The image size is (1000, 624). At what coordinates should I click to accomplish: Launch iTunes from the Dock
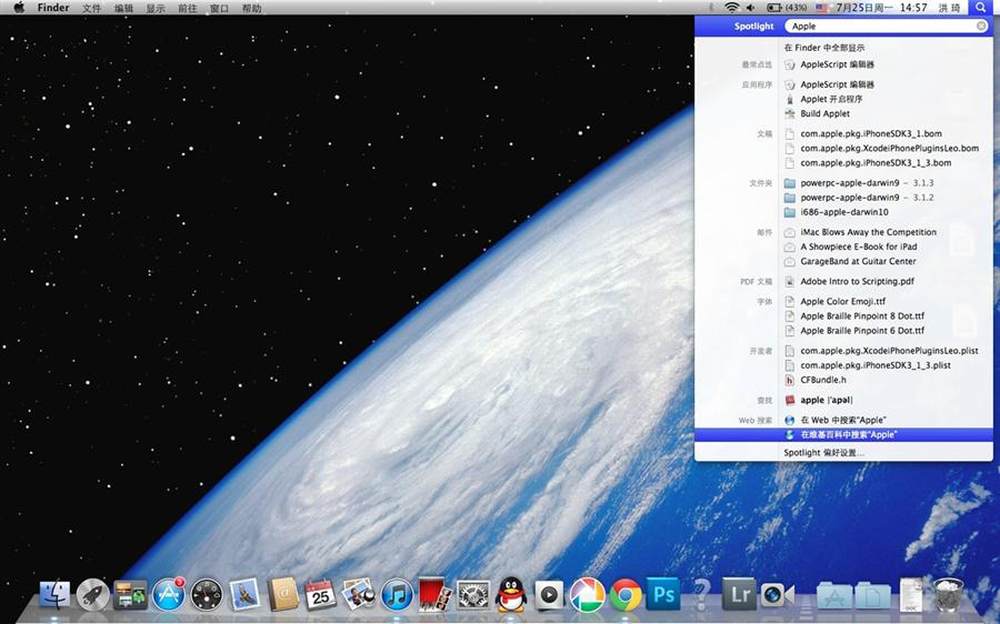coord(397,595)
